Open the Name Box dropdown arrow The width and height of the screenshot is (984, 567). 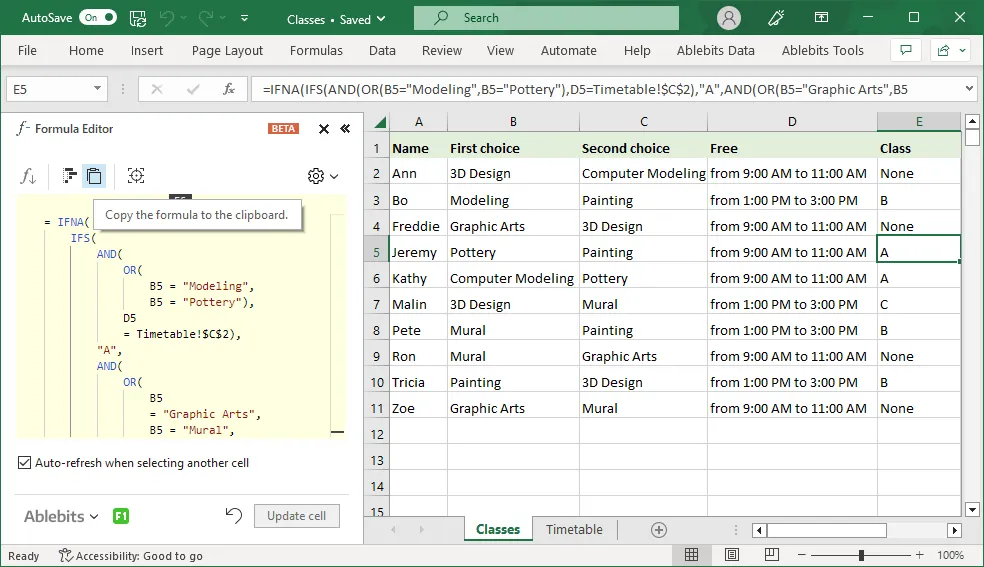click(97, 89)
